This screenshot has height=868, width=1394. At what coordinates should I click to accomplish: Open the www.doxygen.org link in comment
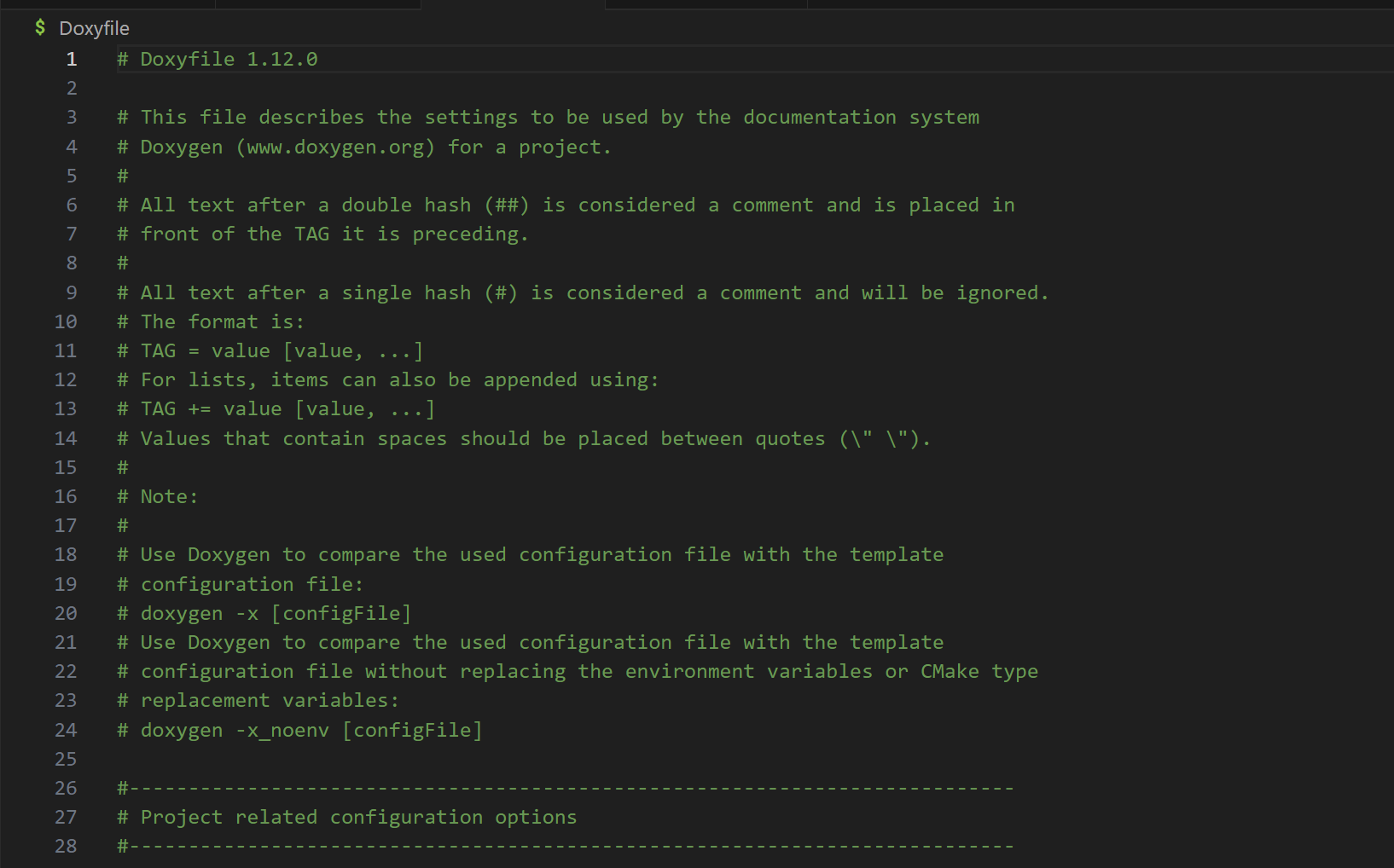pyautogui.click(x=335, y=147)
